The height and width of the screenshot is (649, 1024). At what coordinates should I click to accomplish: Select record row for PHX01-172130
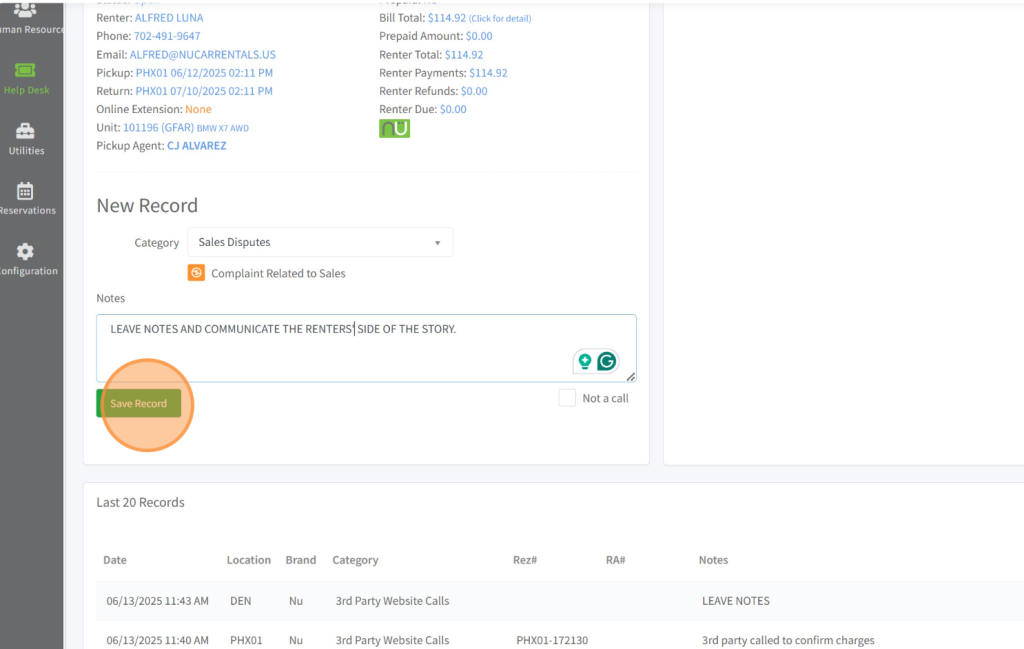pos(550,640)
